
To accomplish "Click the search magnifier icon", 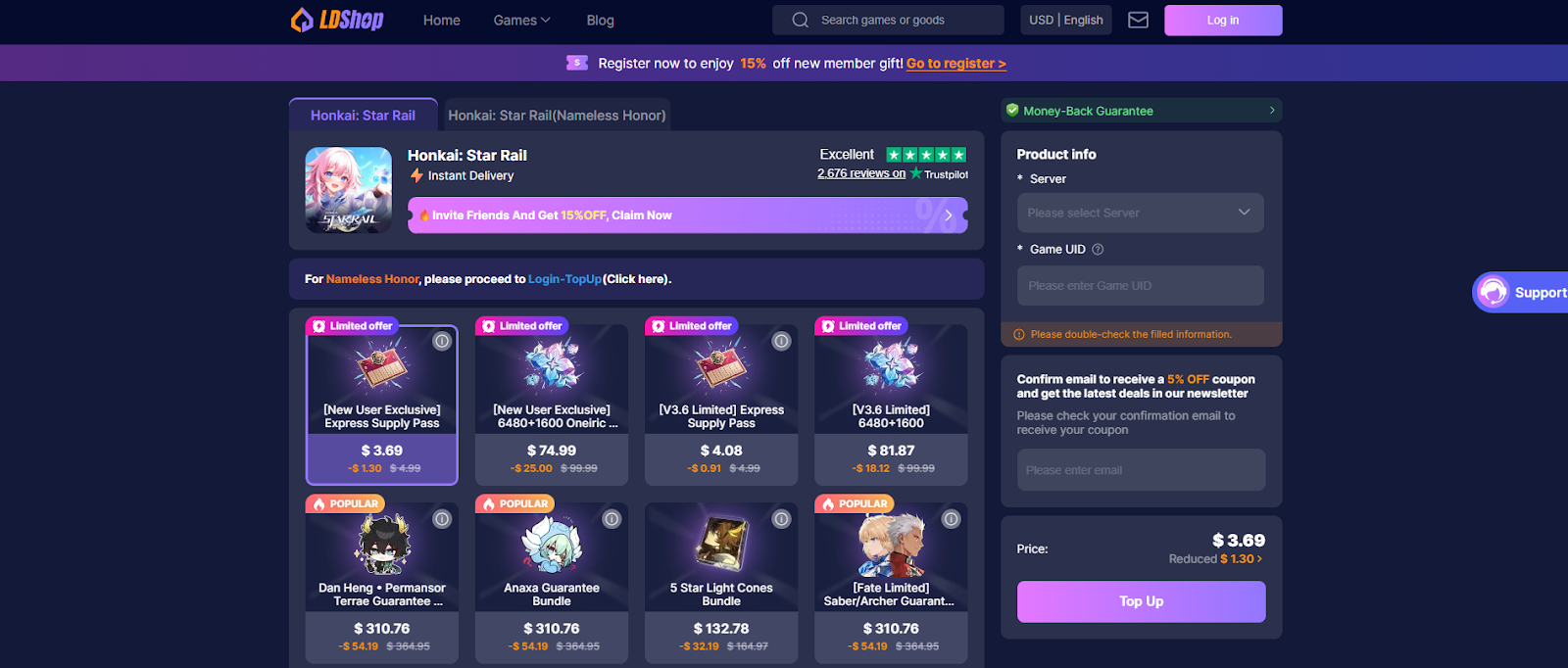I will tap(801, 20).
